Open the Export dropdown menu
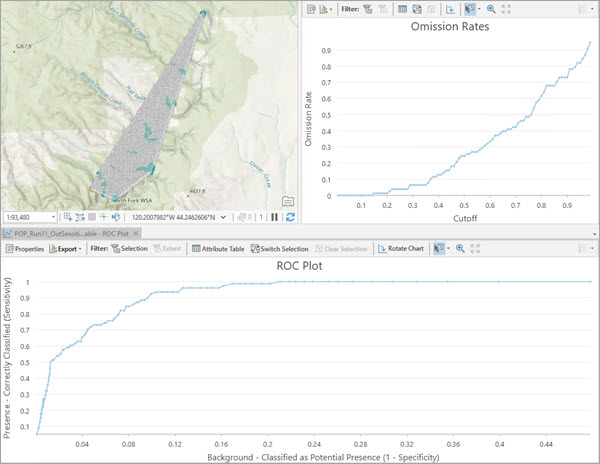Viewport: 600px width, 464px height. (x=67, y=248)
